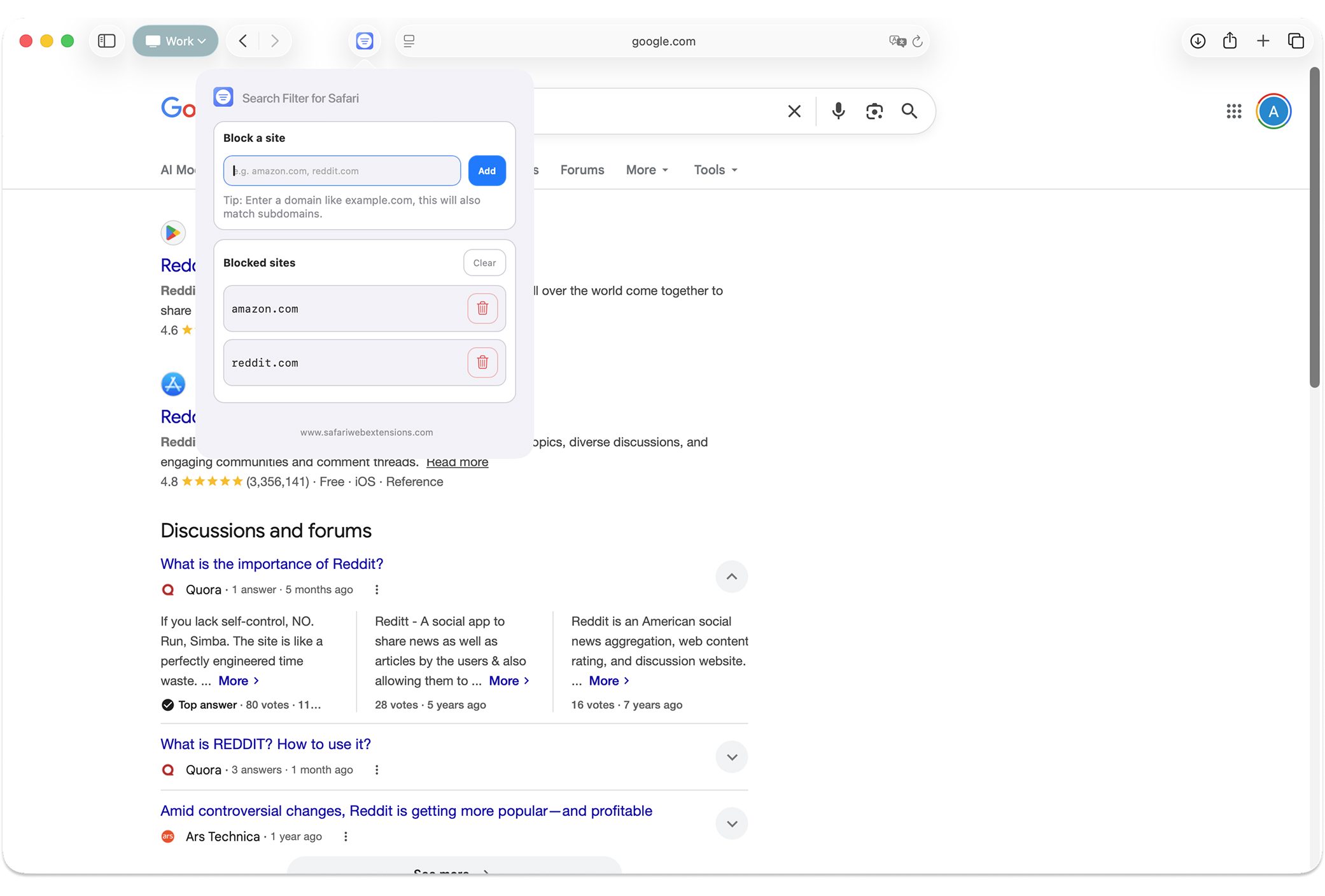Viewport: 1325px width, 896px height.
Task: Switch to the Forums search tab
Action: [x=582, y=170]
